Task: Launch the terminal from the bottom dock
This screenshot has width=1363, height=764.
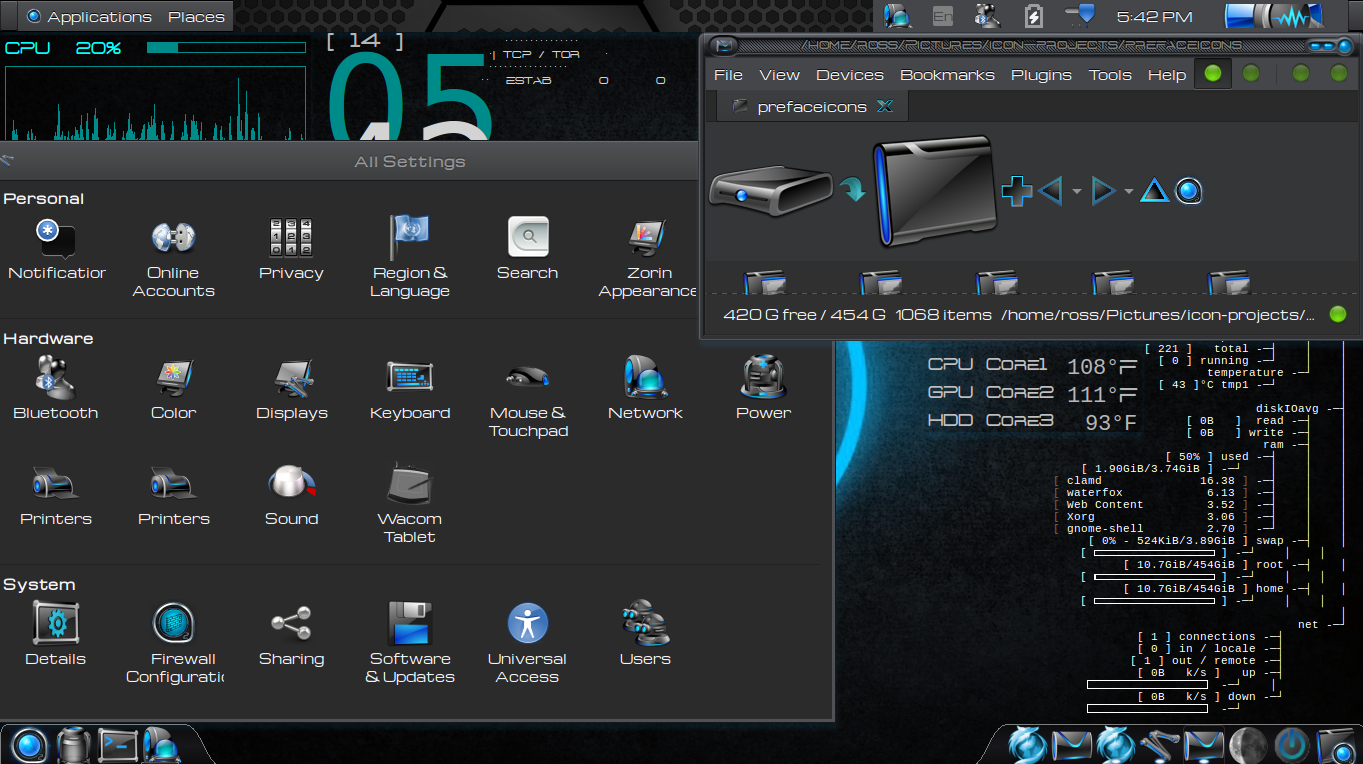Action: click(117, 745)
